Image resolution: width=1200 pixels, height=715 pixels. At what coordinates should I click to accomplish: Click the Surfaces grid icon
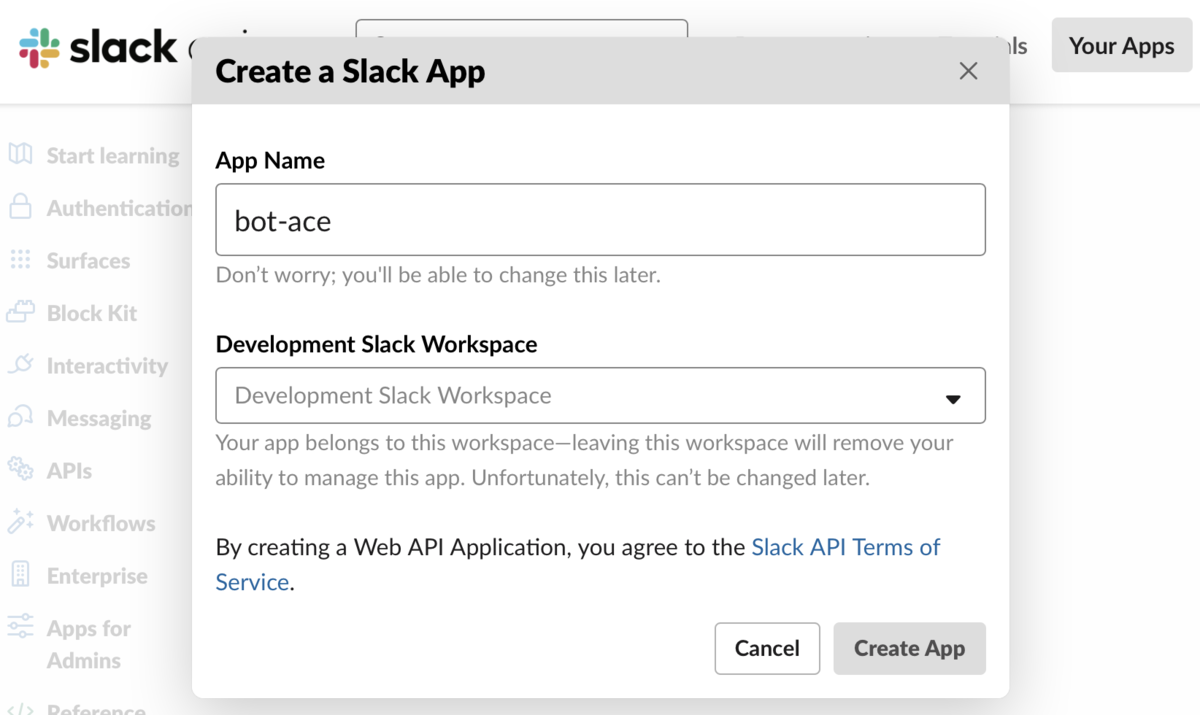point(20,260)
